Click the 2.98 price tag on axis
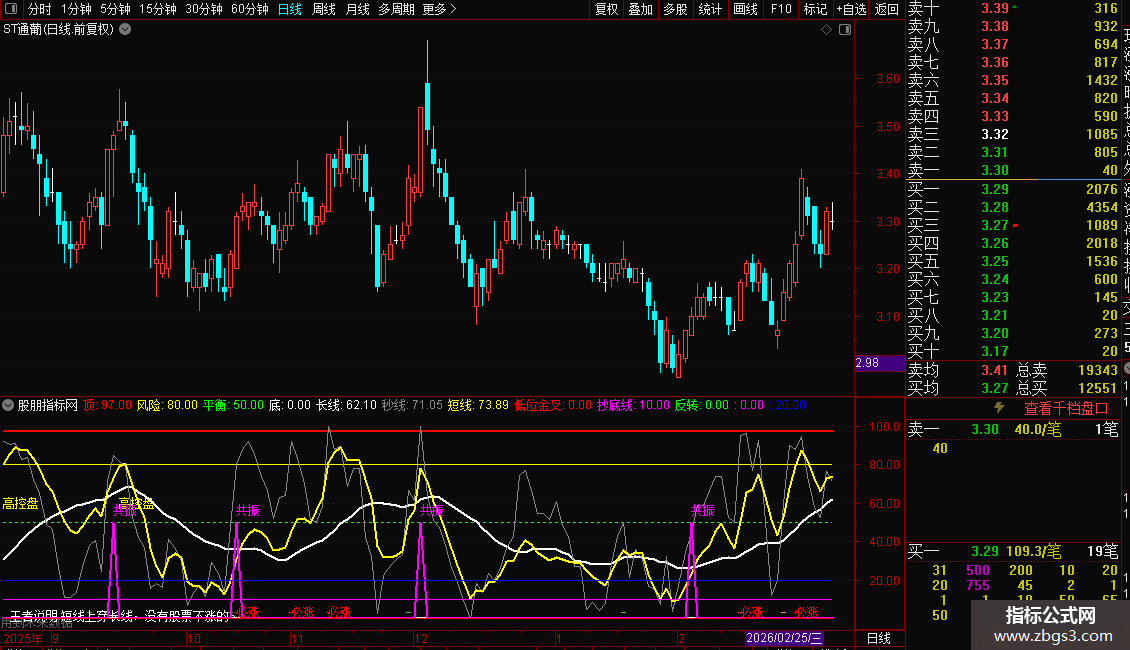The image size is (1130, 650). coord(867,363)
